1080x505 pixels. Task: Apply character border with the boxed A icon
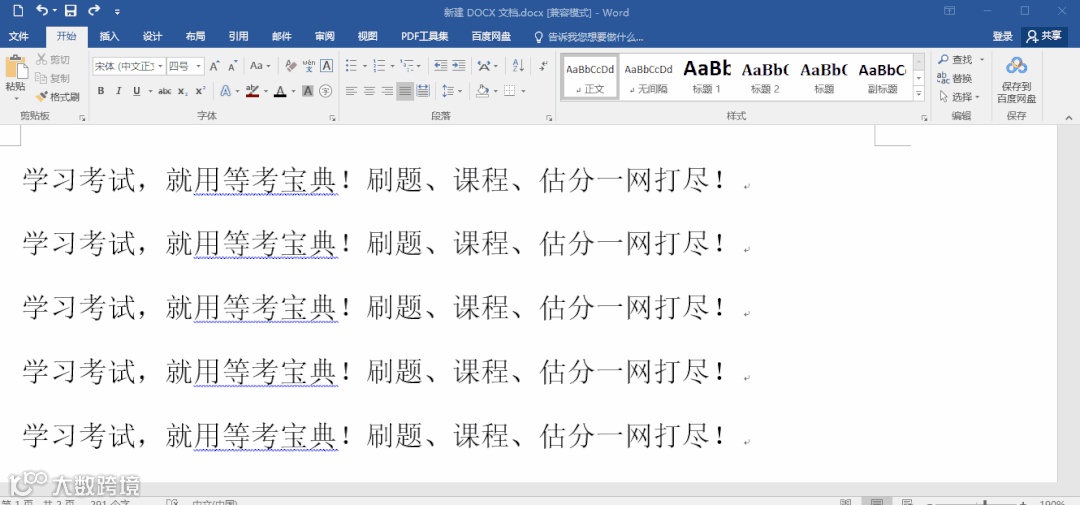[x=326, y=66]
